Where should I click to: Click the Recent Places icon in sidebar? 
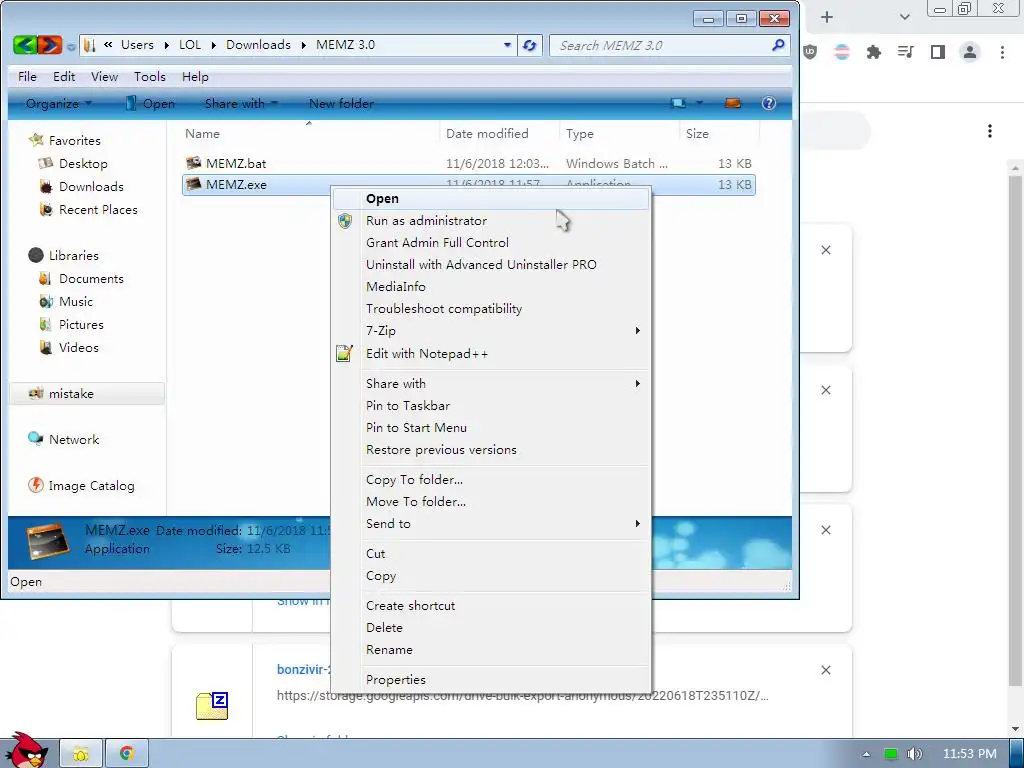coord(46,210)
